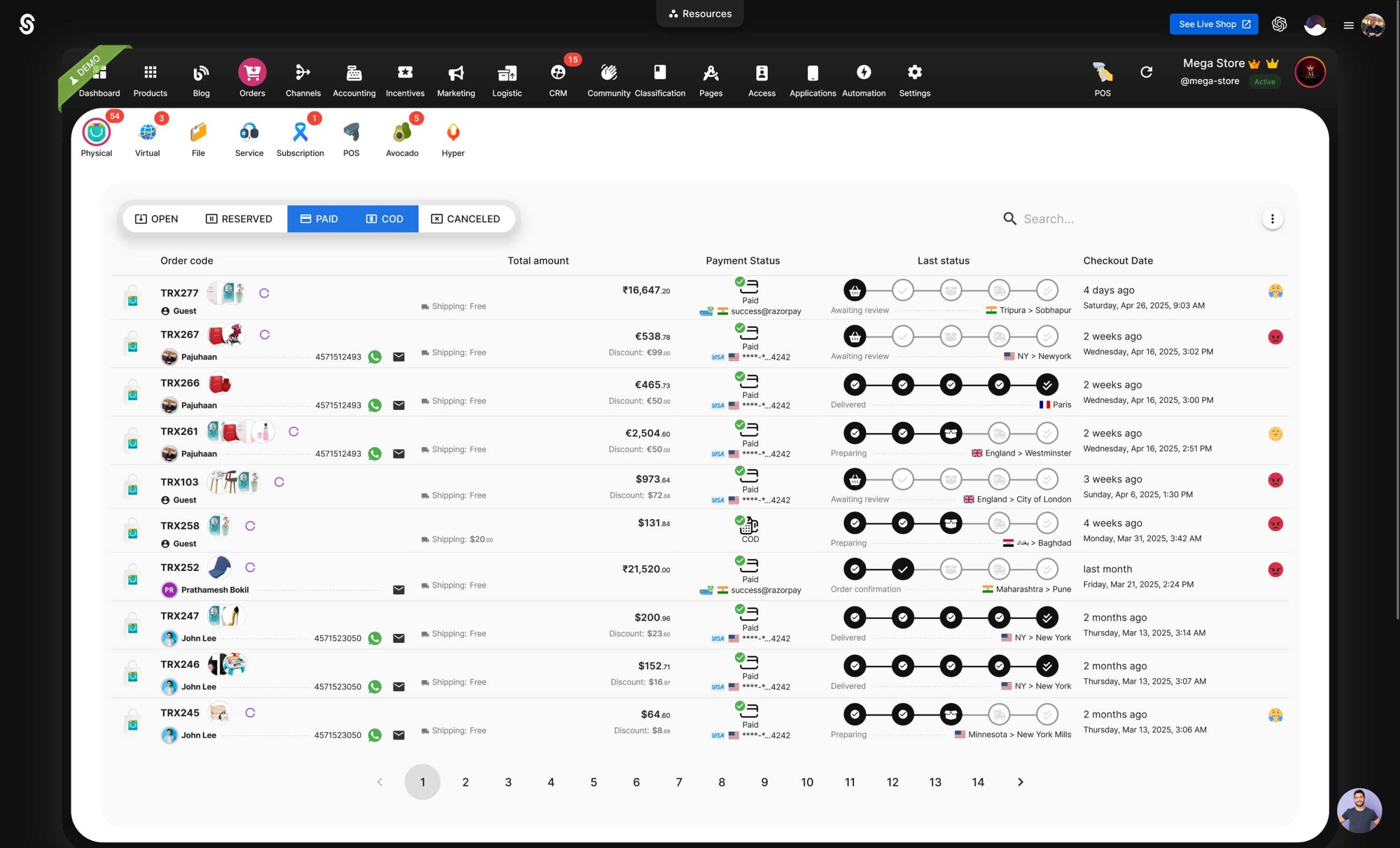Viewport: 1400px width, 848px height.
Task: Refresh the shop data
Action: [1146, 72]
